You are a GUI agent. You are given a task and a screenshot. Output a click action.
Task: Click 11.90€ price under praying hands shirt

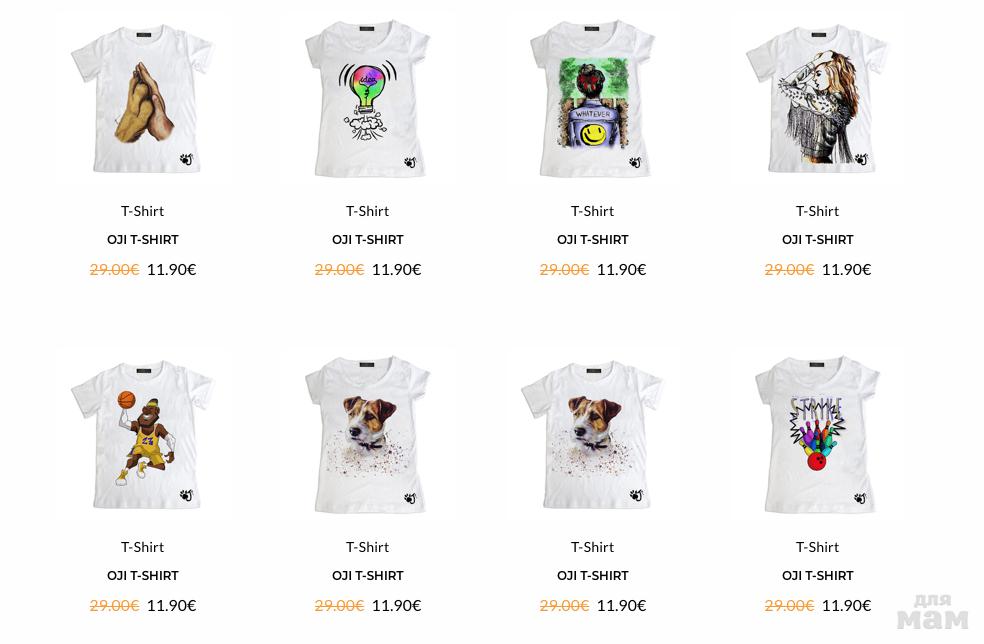pos(171,270)
